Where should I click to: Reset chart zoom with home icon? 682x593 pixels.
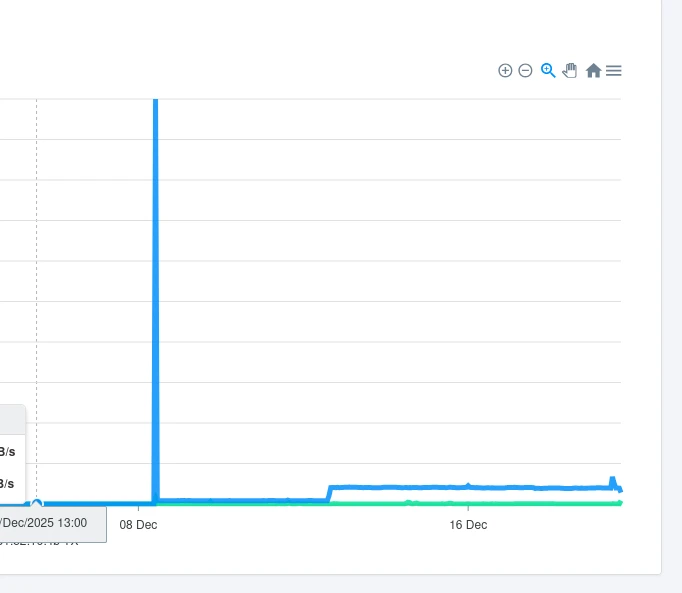tap(593, 71)
